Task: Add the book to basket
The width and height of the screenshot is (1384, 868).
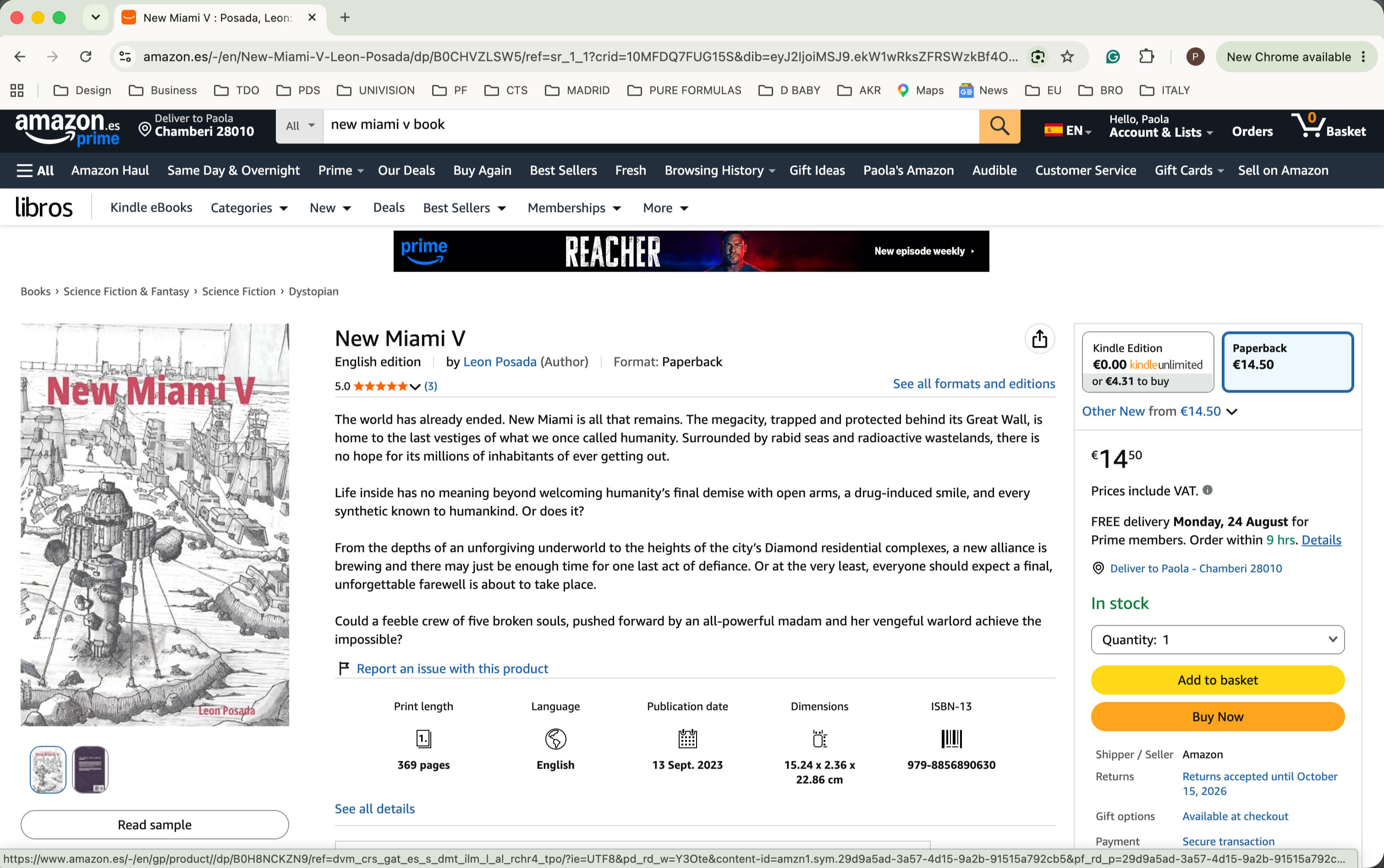Action: click(x=1218, y=680)
